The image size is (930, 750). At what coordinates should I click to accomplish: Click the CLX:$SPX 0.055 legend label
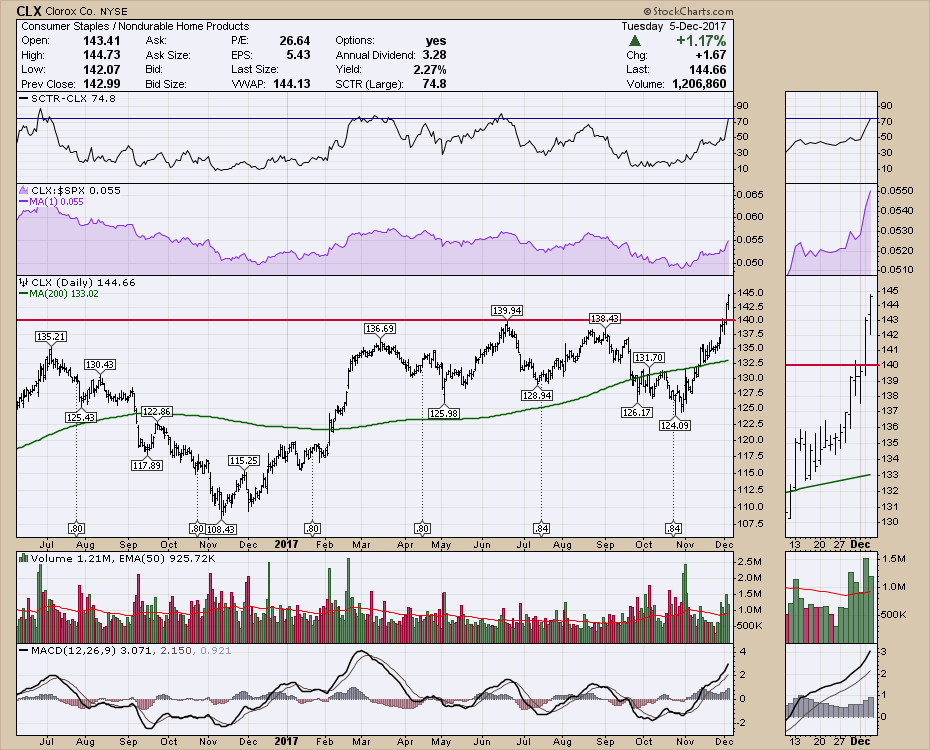71,190
